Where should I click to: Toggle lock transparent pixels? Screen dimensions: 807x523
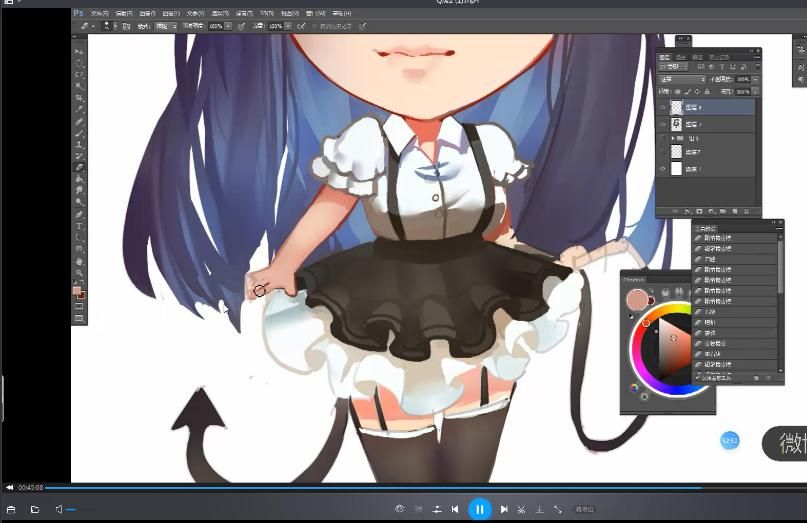[x=678, y=92]
